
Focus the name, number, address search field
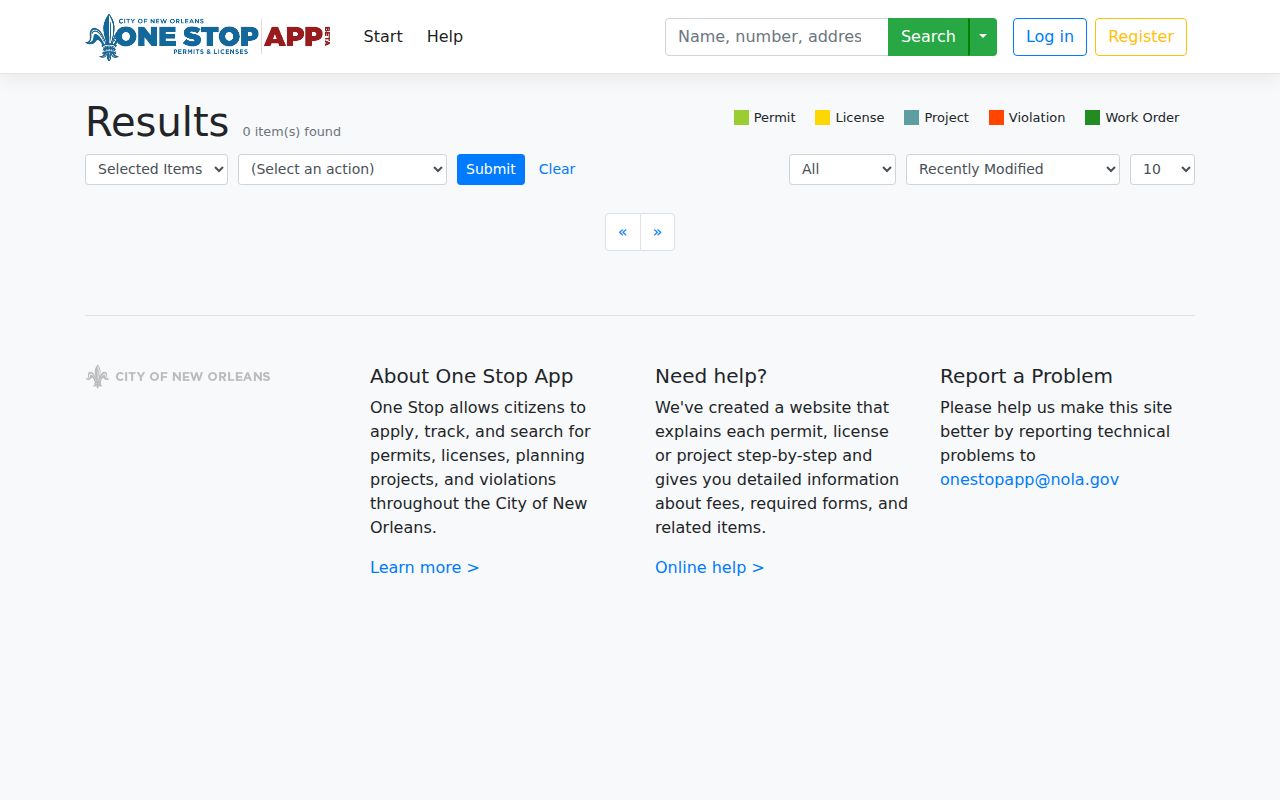click(x=777, y=37)
